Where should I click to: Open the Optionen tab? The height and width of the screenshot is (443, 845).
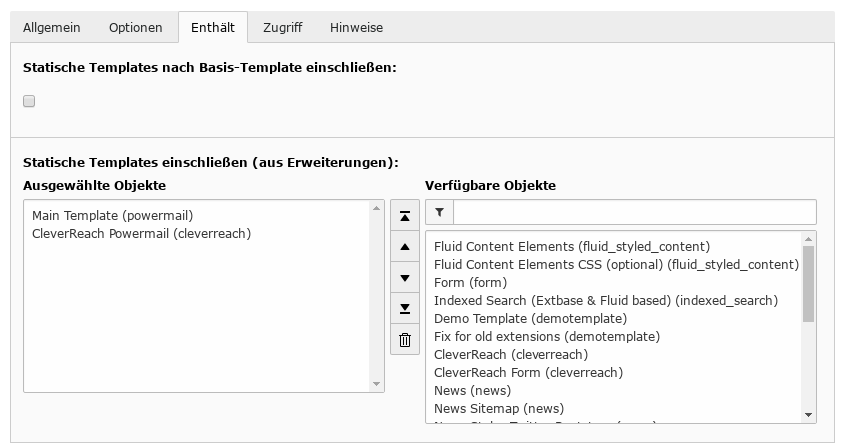pos(136,27)
